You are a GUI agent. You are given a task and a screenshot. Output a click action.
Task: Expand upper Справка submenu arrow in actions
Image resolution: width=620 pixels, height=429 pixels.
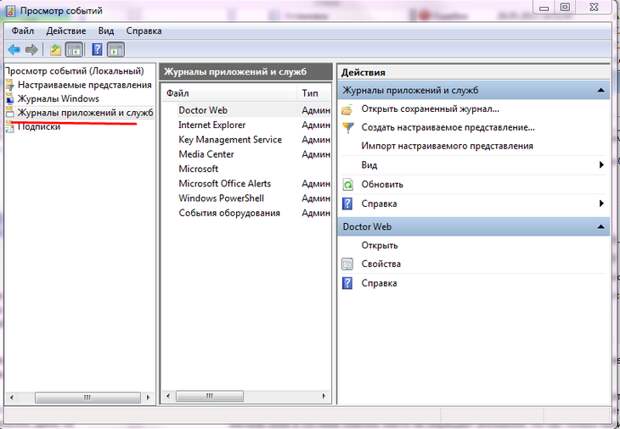601,204
